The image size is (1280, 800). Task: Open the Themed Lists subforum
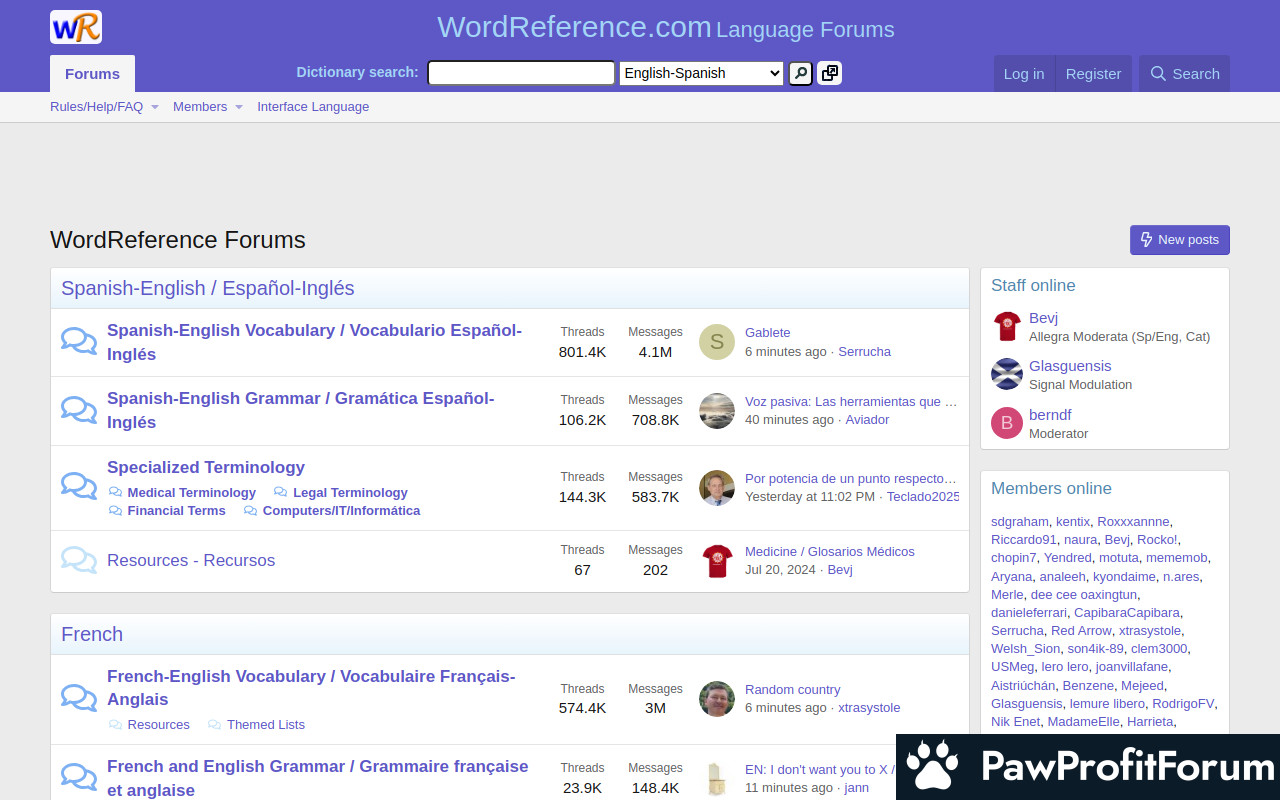pyautogui.click(x=266, y=724)
